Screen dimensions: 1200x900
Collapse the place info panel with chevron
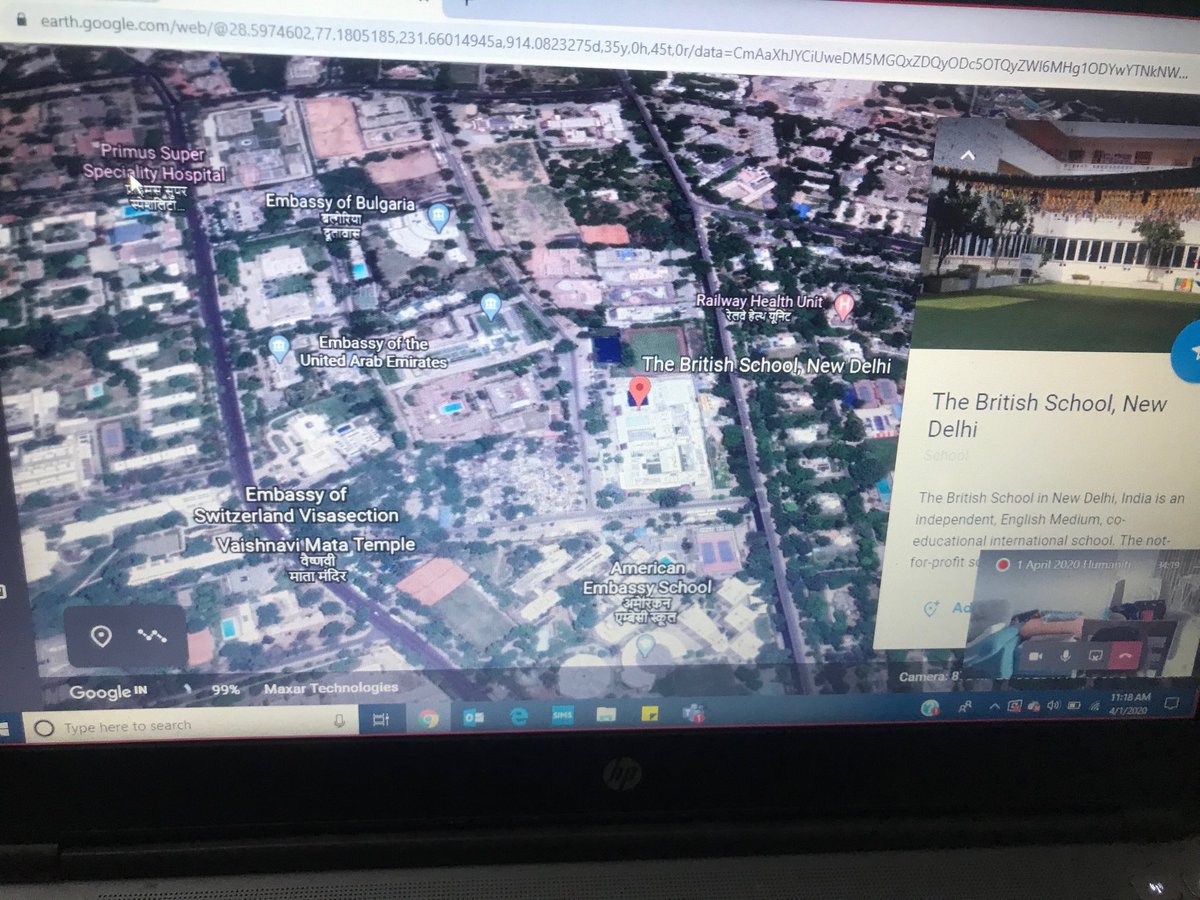(966, 156)
